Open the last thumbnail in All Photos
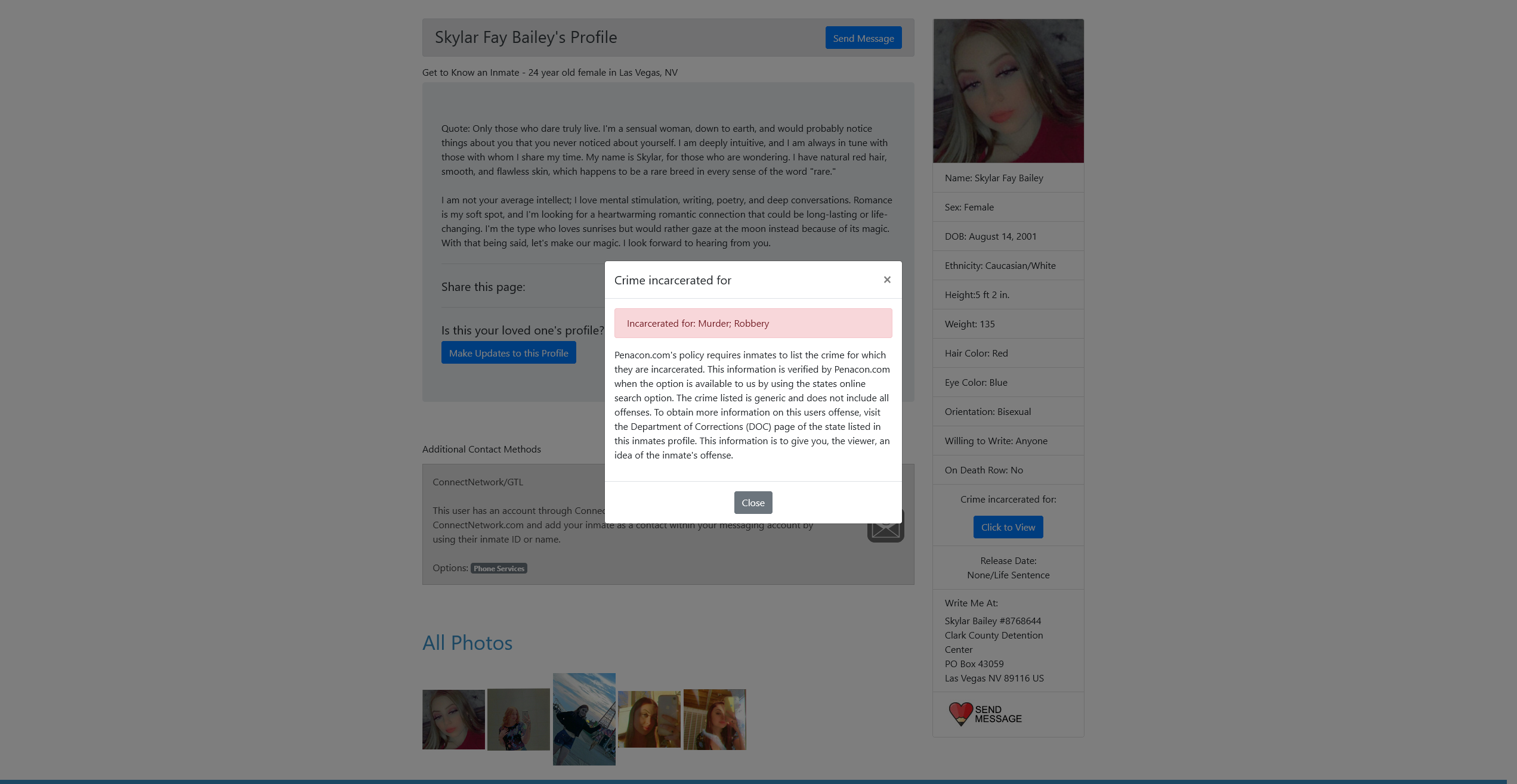The width and height of the screenshot is (1517, 784). click(714, 719)
